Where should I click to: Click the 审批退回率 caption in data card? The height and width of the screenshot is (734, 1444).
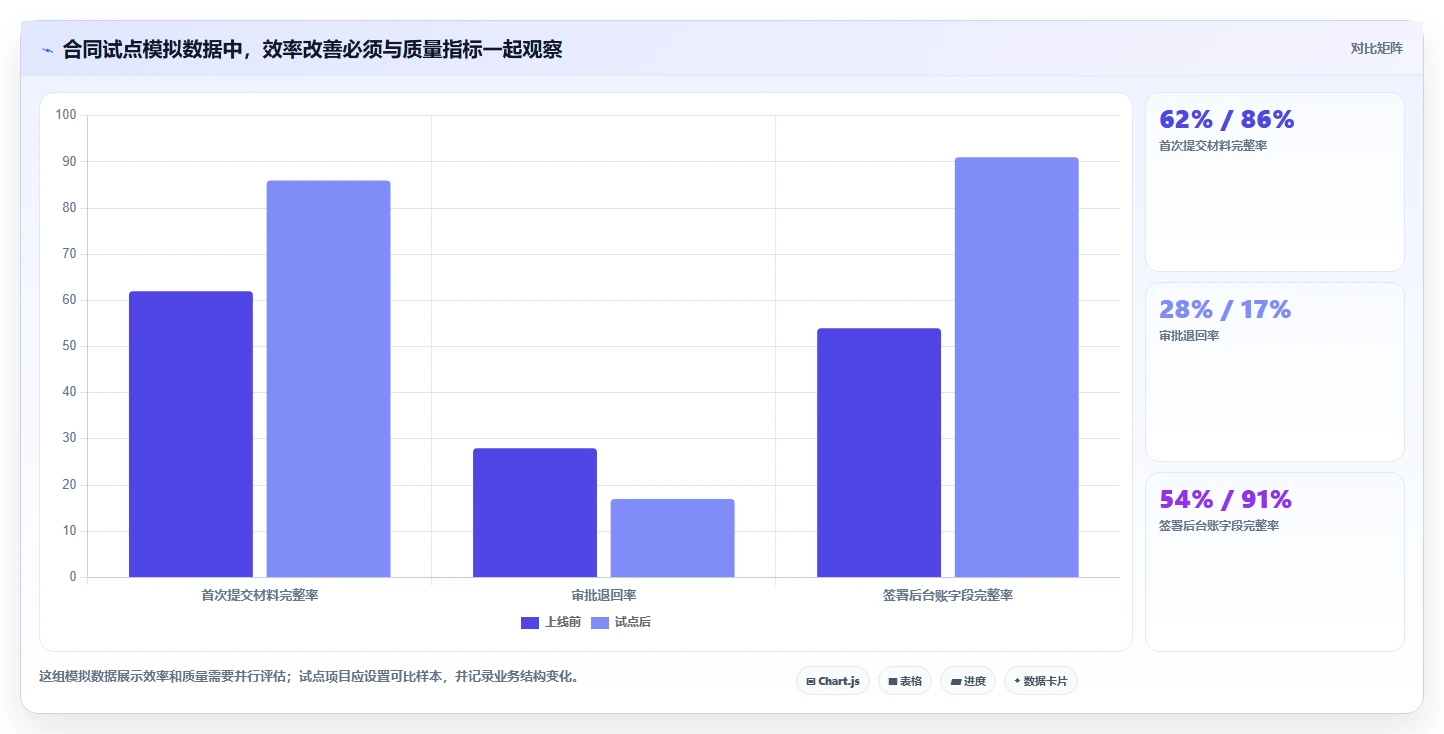pos(1189,336)
